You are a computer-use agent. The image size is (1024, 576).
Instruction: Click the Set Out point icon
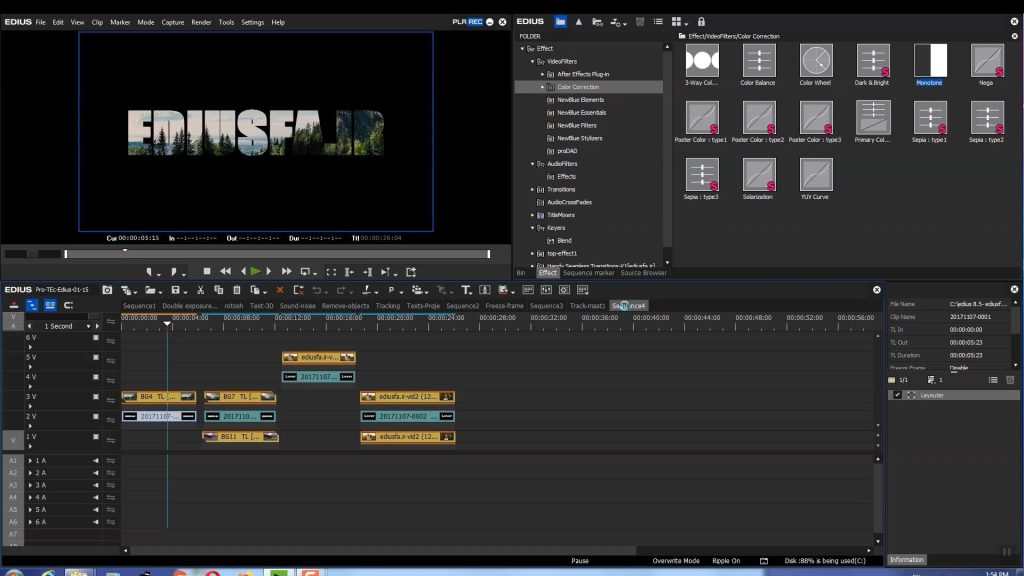click(176, 272)
